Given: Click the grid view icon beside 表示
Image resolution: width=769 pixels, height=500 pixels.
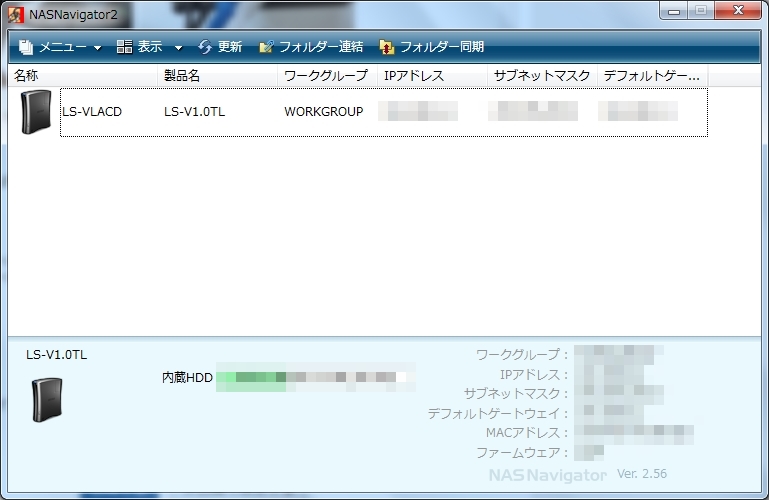Looking at the screenshot, I should (x=124, y=47).
